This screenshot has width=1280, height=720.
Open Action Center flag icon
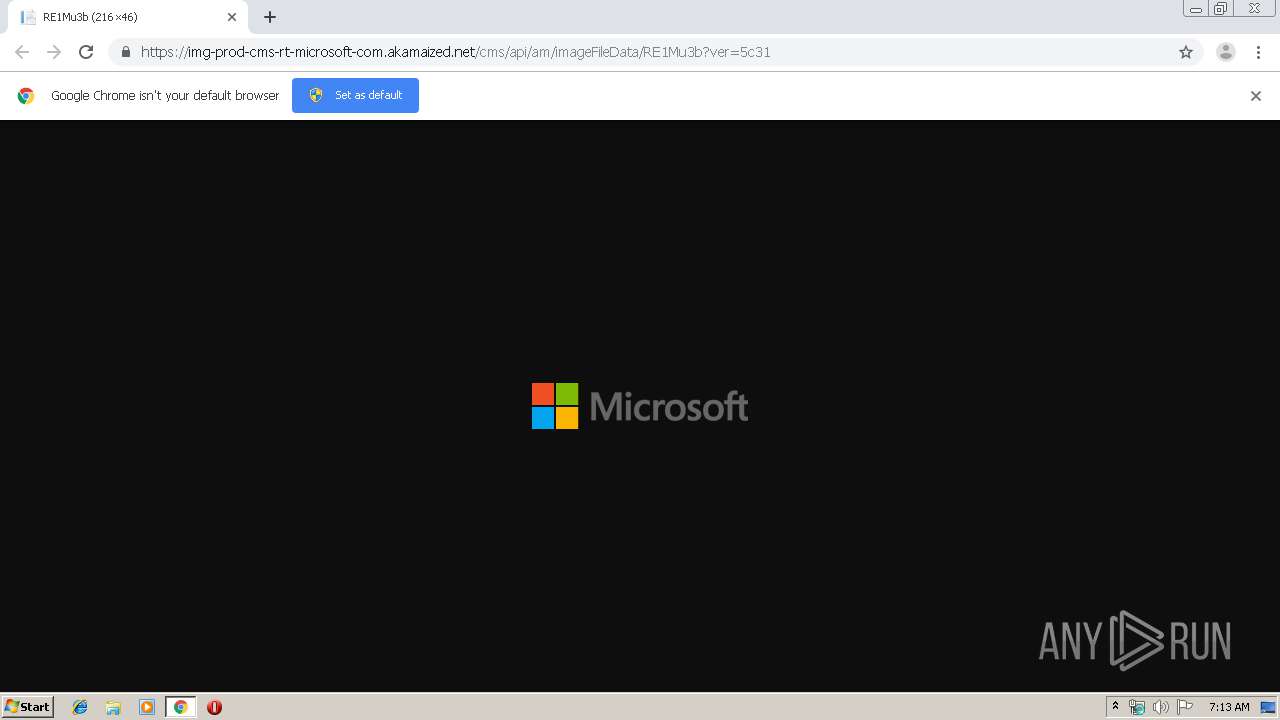pos(1185,707)
